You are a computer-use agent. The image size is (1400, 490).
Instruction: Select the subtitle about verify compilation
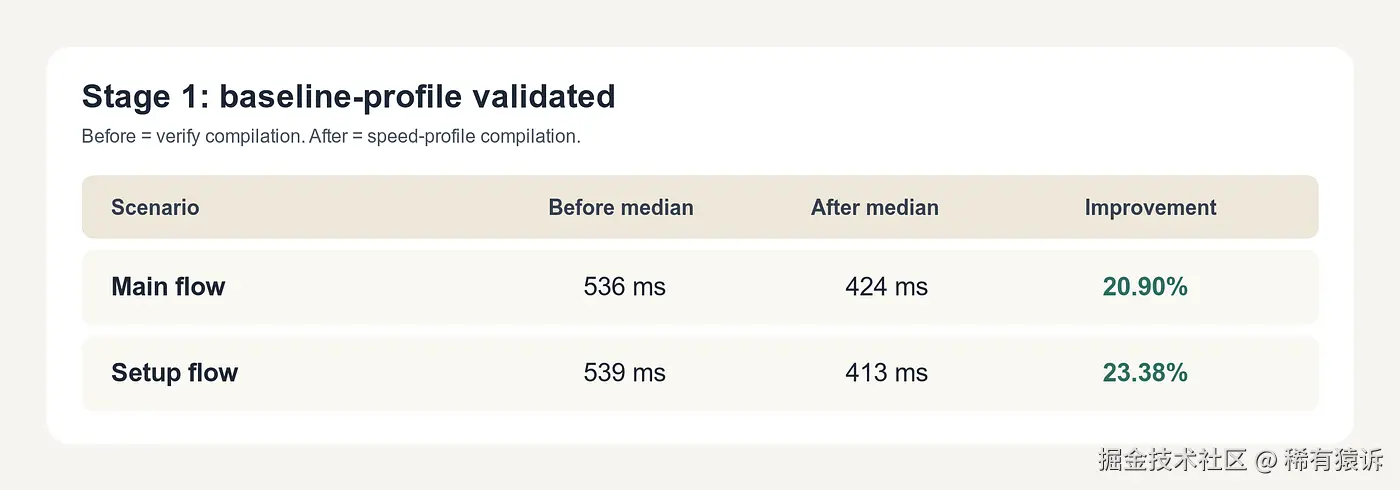331,137
